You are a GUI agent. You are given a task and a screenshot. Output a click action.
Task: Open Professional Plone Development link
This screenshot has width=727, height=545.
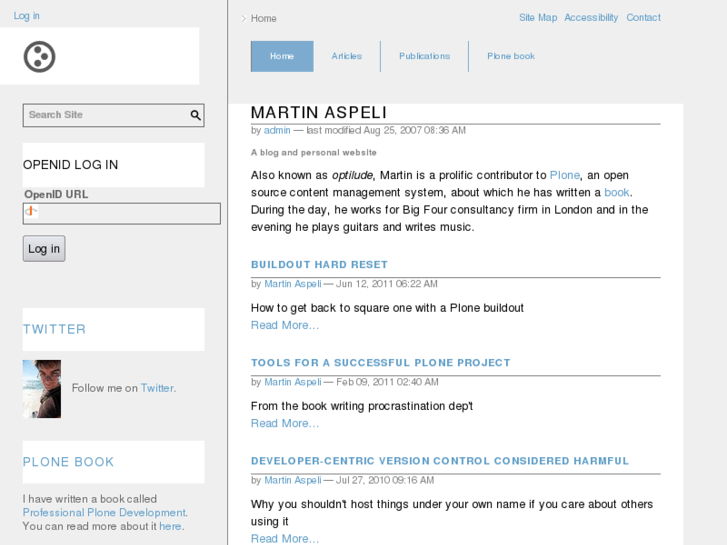104,513
